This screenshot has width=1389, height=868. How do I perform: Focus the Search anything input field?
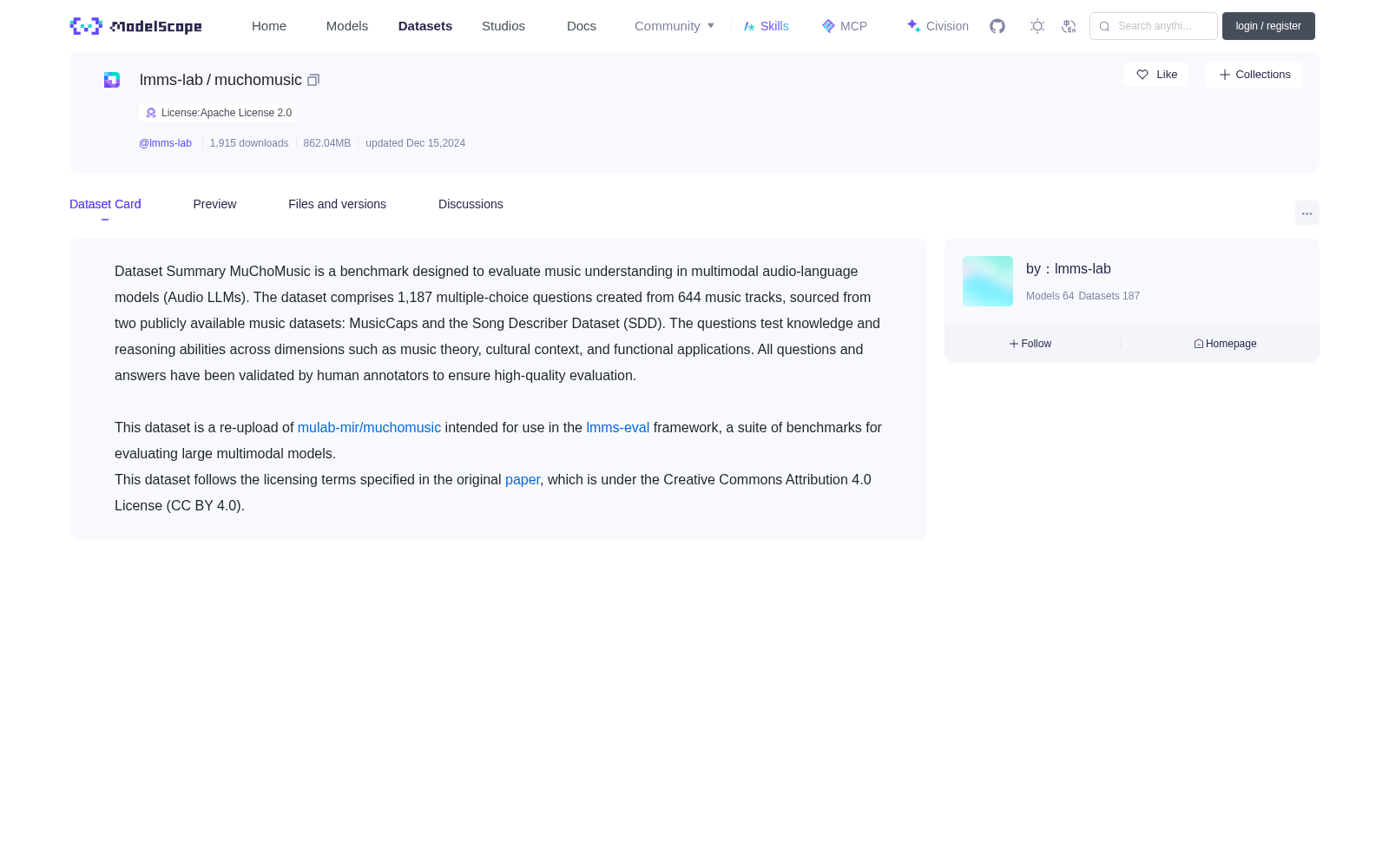click(x=1154, y=26)
